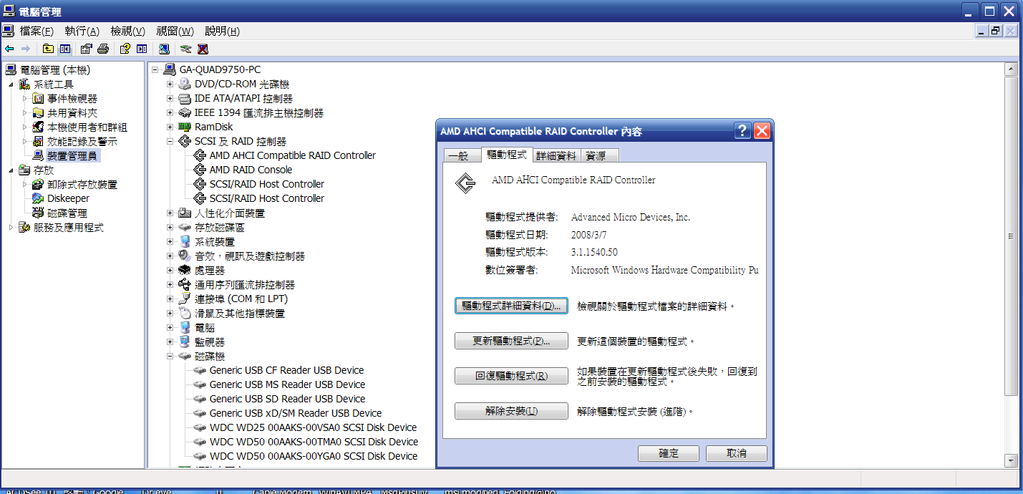Expand the 人性化介面裝置 node
Image resolution: width=1023 pixels, height=494 pixels.
(x=170, y=213)
